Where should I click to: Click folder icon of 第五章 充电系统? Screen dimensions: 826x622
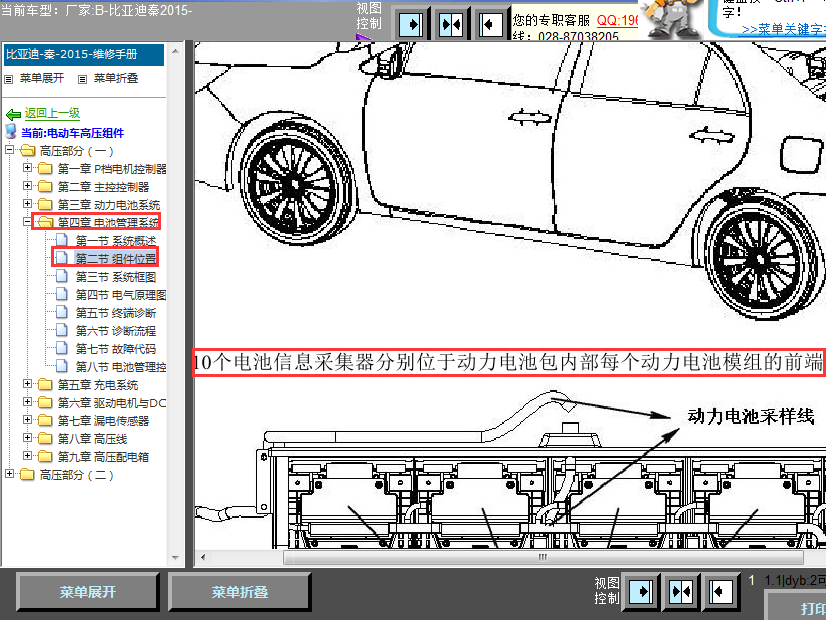45,384
